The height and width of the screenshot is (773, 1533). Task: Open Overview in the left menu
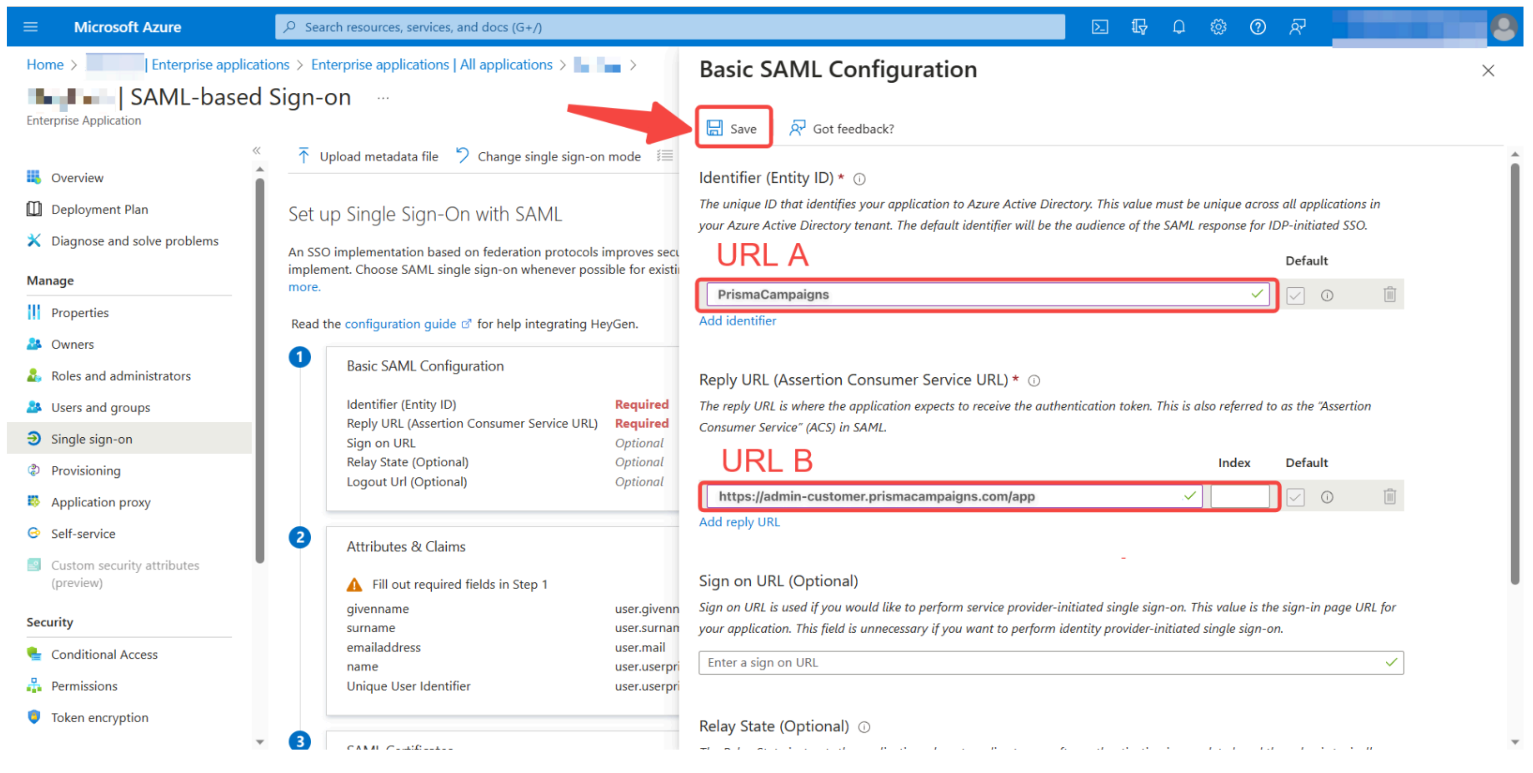click(77, 178)
